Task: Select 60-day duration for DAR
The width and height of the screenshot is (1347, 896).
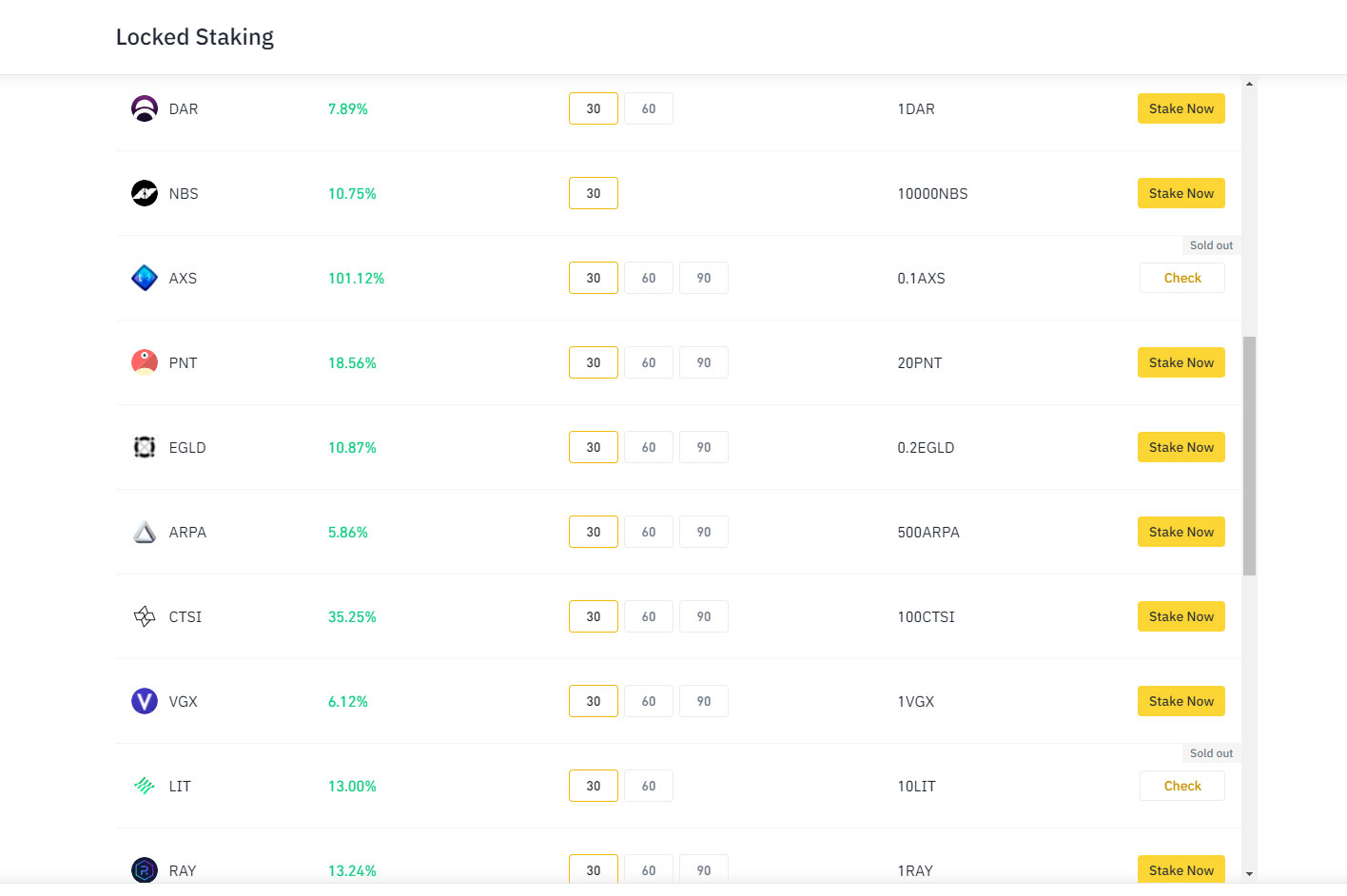Action: 649,108
